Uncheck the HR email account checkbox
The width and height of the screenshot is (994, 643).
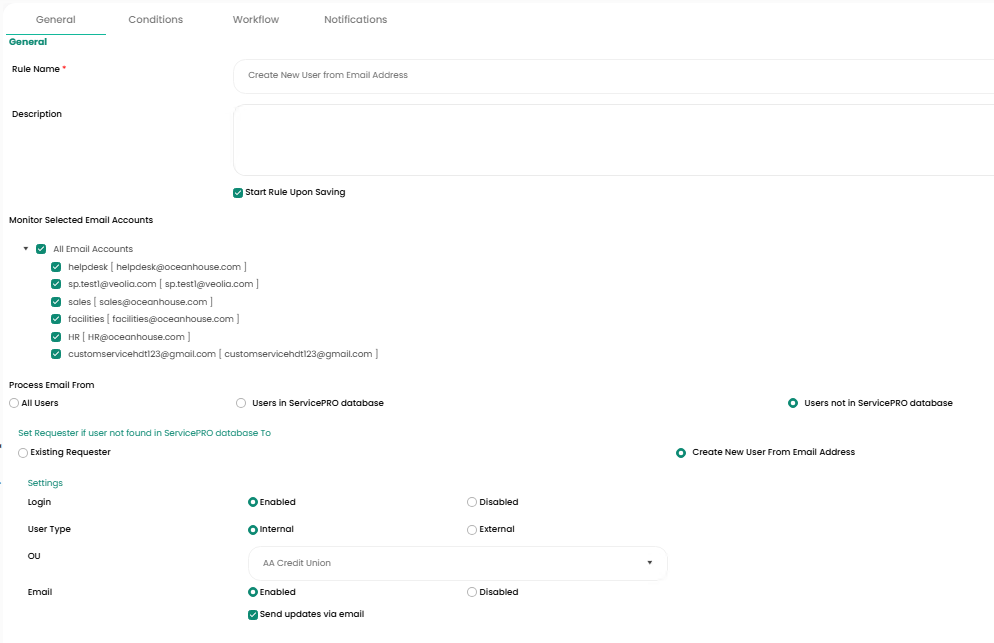click(x=56, y=337)
